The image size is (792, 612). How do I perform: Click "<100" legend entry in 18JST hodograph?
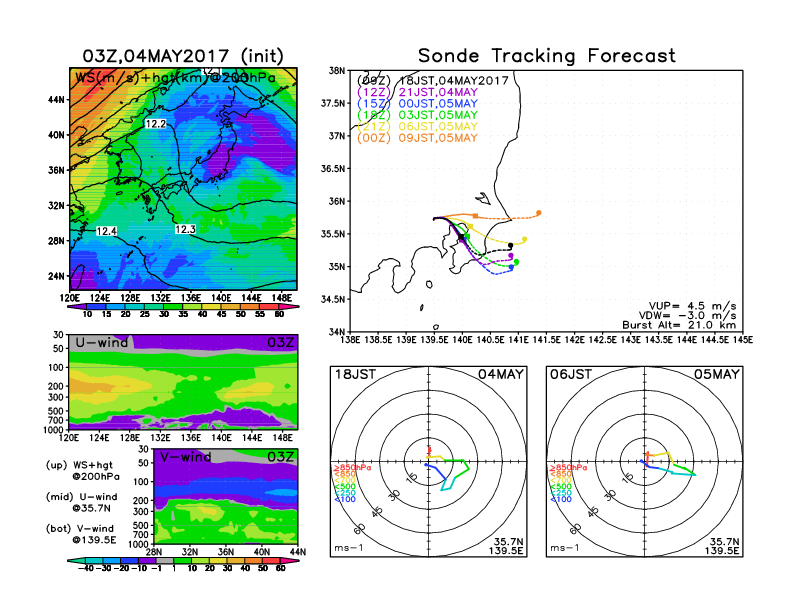[x=345, y=499]
